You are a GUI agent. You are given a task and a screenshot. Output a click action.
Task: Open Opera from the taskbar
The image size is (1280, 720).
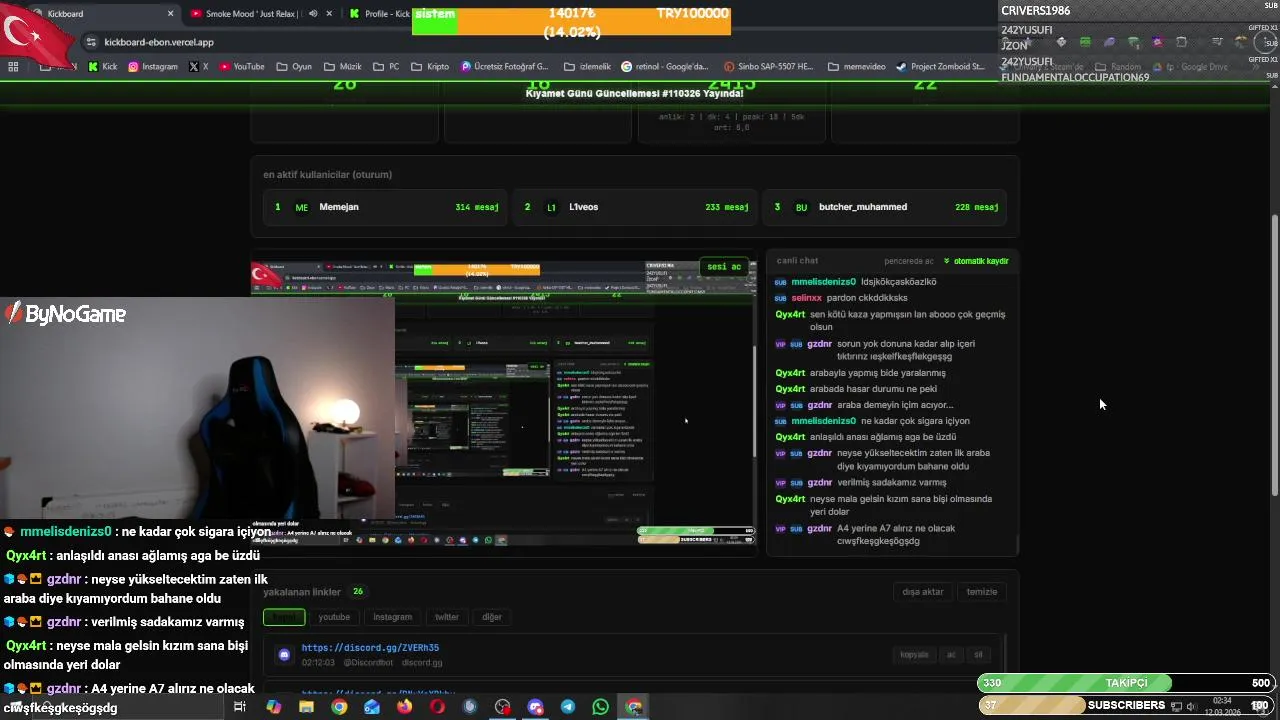(x=437, y=707)
